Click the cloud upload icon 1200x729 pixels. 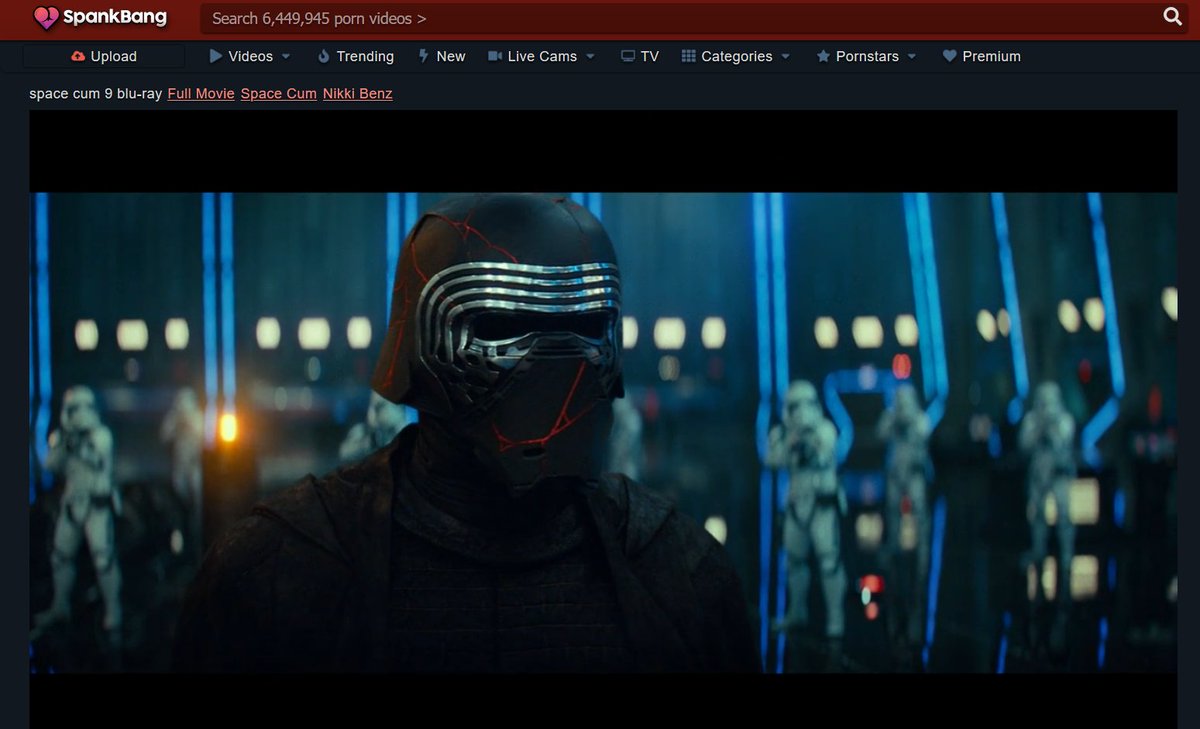click(78, 56)
